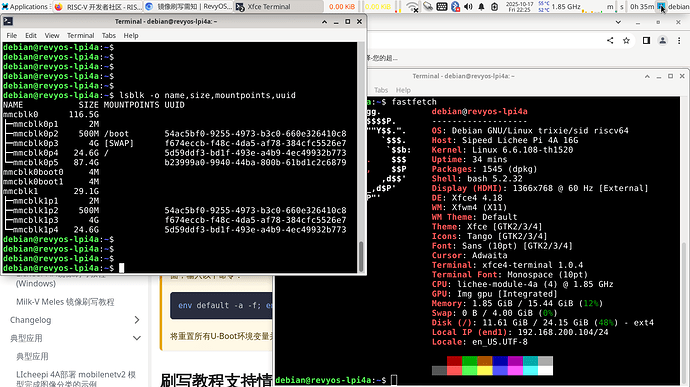
Task: Open the Terminal menu in front terminal
Action: pos(81,35)
